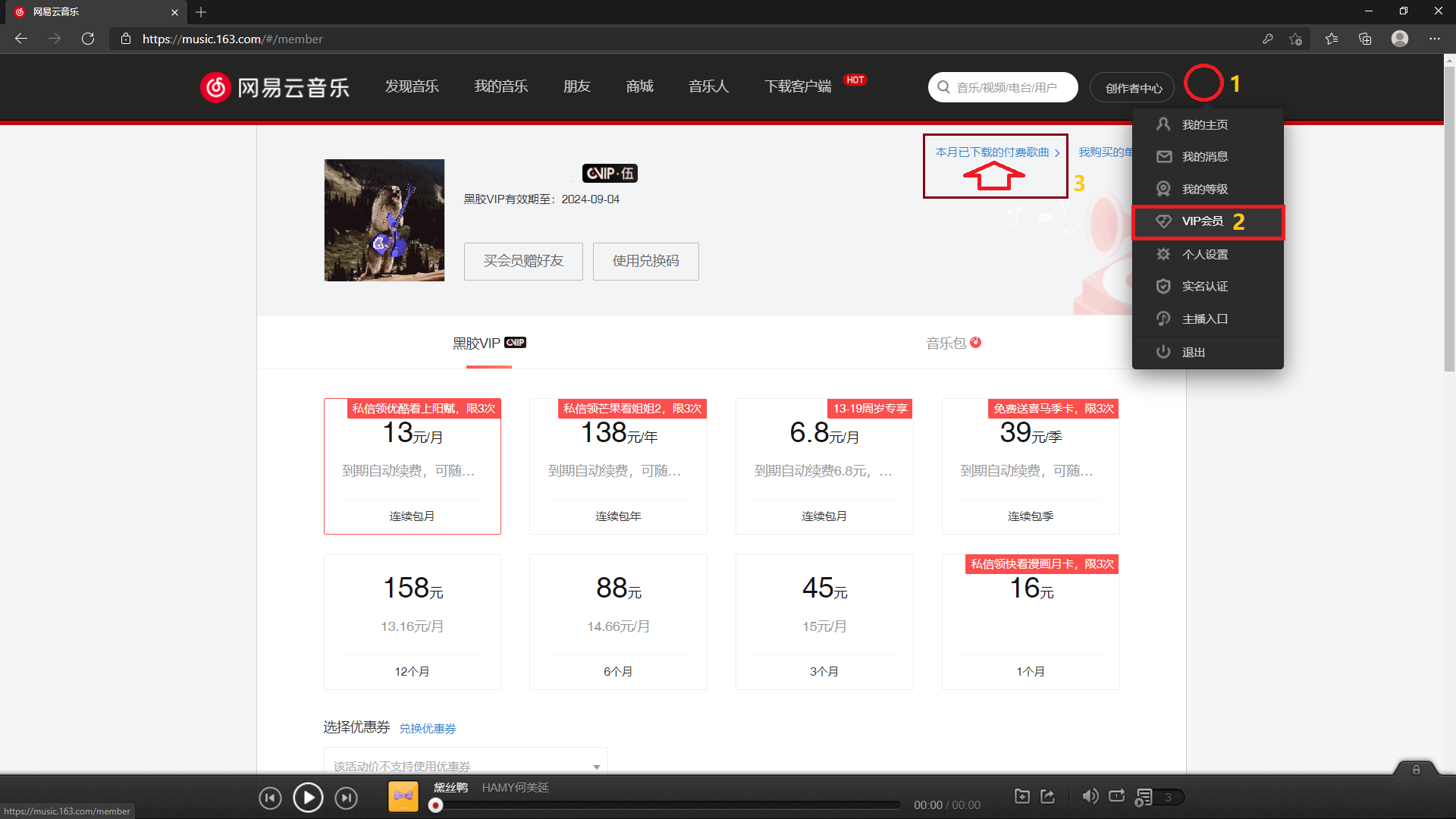
Task: Click 退出 to log out
Action: click(1207, 352)
